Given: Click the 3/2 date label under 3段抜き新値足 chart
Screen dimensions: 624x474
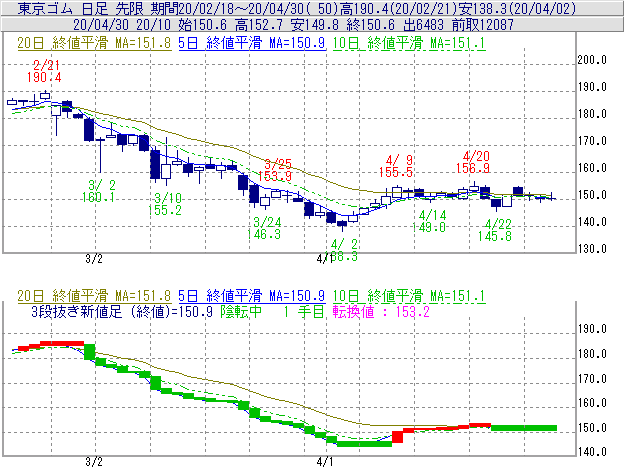Looking at the screenshot, I should (94, 462).
